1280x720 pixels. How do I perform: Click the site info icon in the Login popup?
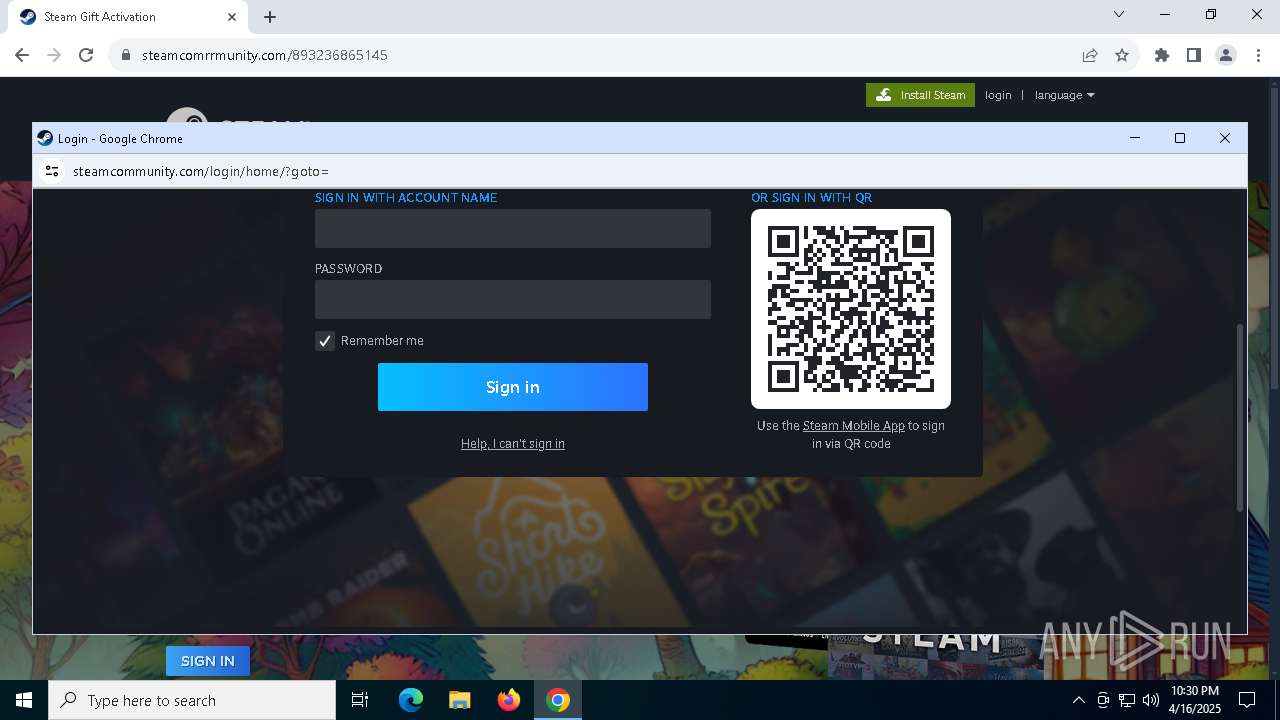52,171
